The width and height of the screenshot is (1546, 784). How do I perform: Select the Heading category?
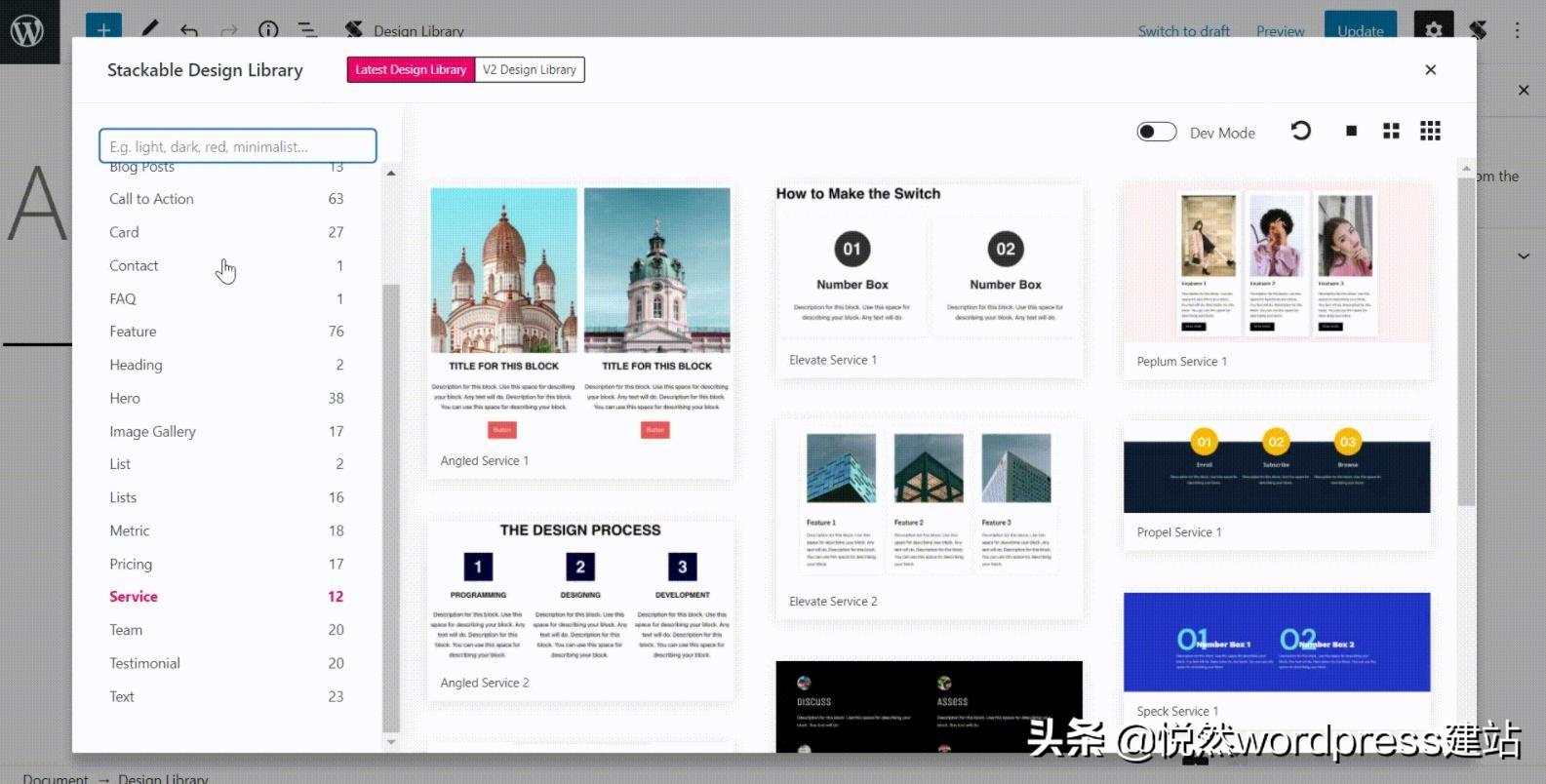(226, 365)
